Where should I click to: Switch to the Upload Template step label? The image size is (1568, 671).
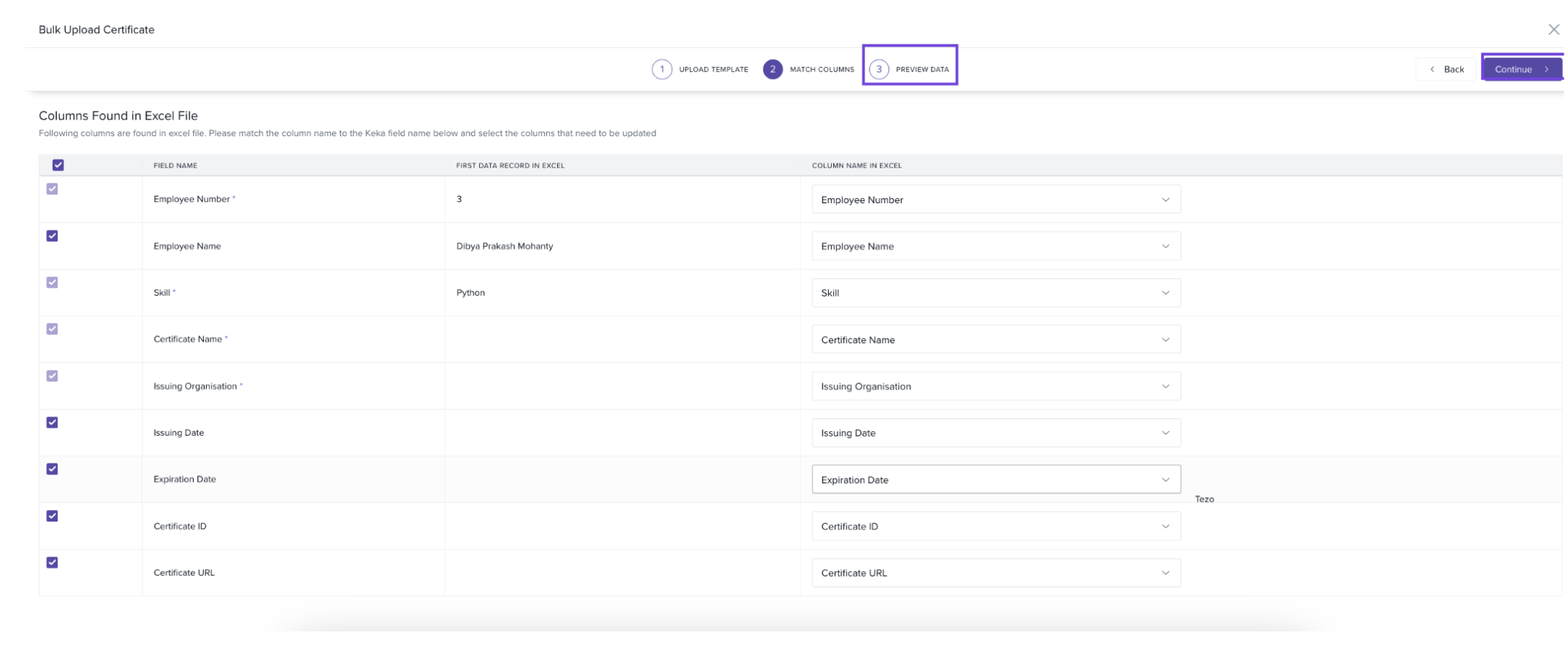point(713,69)
